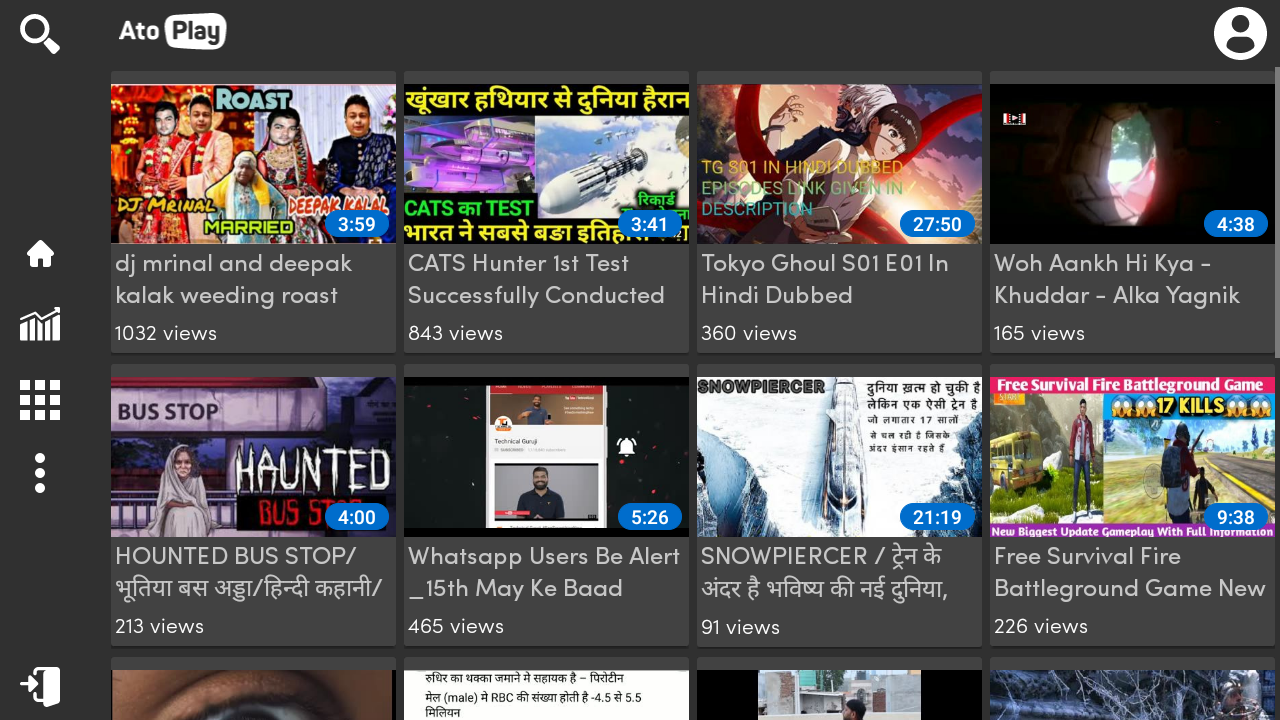Click the vertical scrollbar thumb

tap(1277, 212)
